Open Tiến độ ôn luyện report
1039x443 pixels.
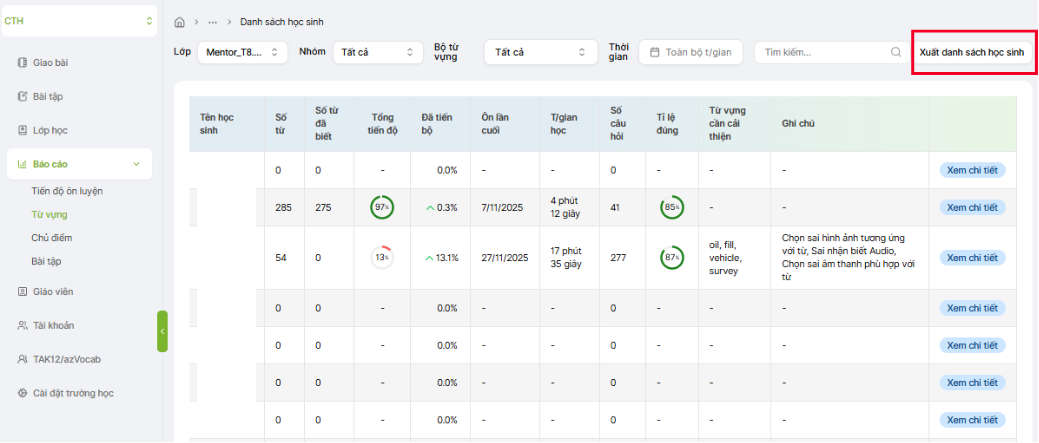pyautogui.click(x=67, y=191)
